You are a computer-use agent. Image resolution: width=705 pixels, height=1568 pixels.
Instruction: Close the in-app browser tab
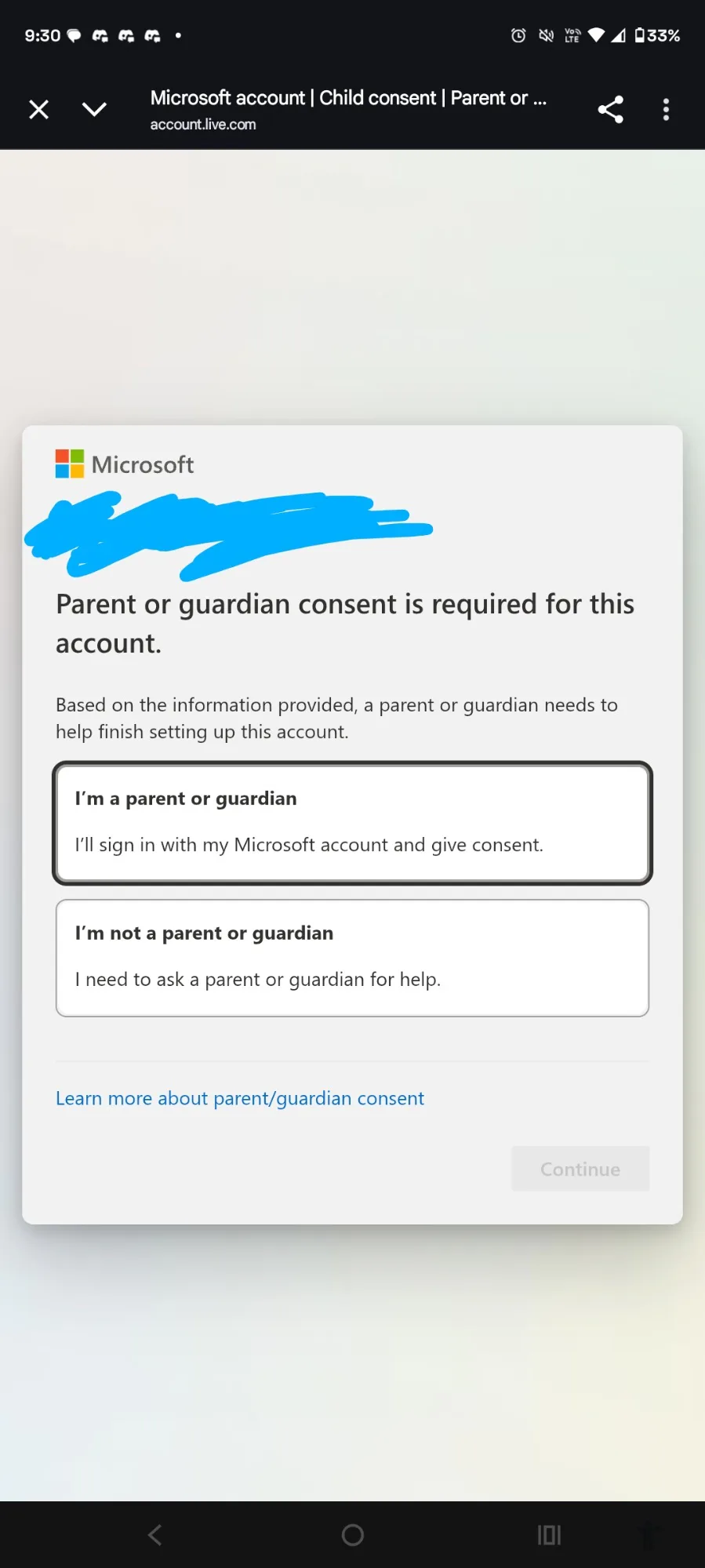click(38, 109)
